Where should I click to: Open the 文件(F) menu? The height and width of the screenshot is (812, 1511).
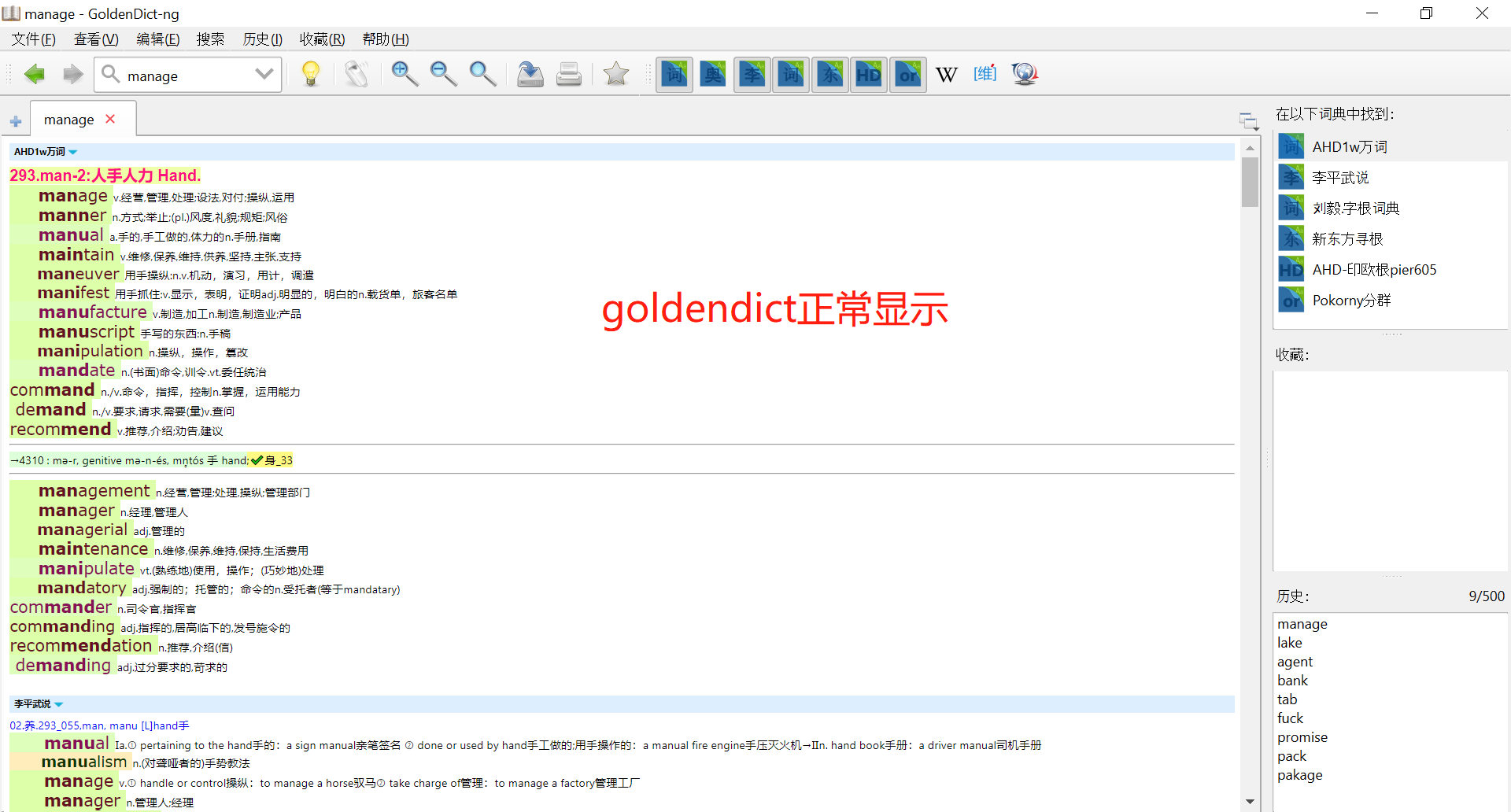click(x=33, y=39)
